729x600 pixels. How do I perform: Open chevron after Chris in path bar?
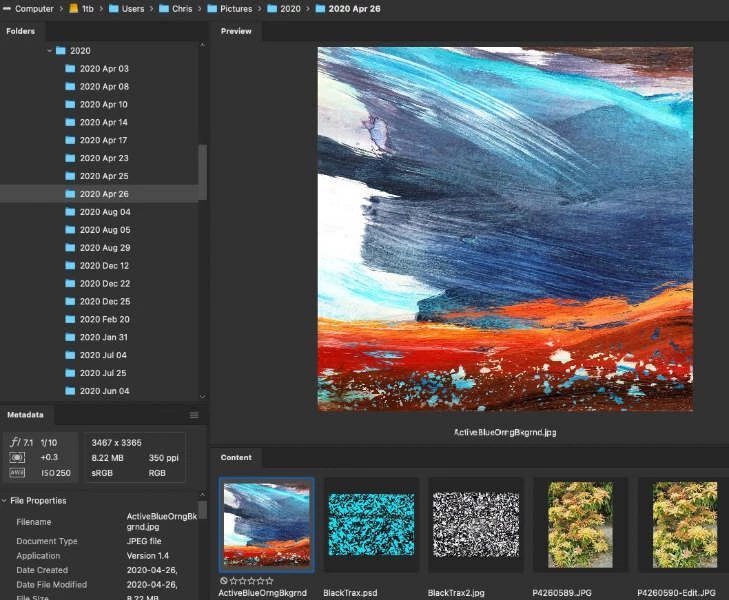click(x=199, y=8)
